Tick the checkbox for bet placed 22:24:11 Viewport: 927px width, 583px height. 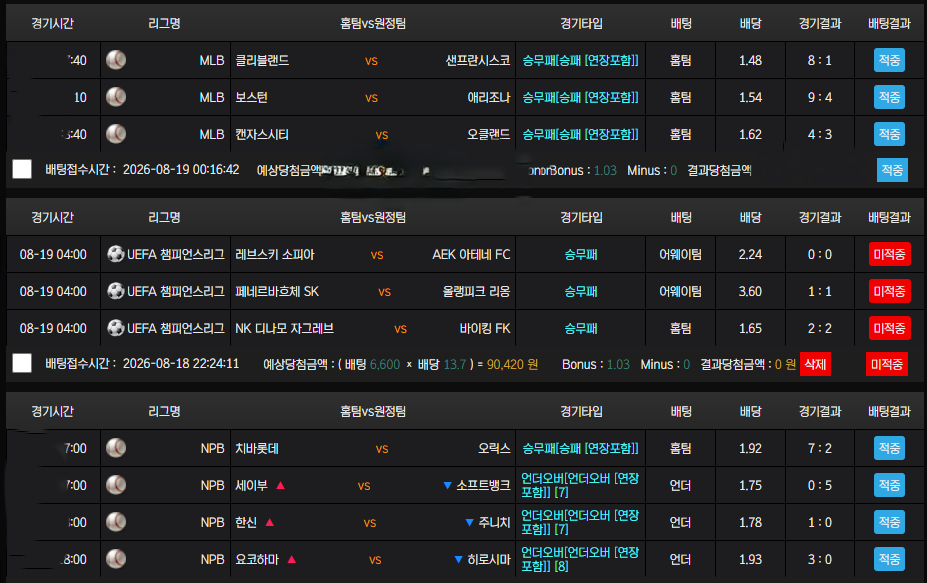tap(22, 363)
